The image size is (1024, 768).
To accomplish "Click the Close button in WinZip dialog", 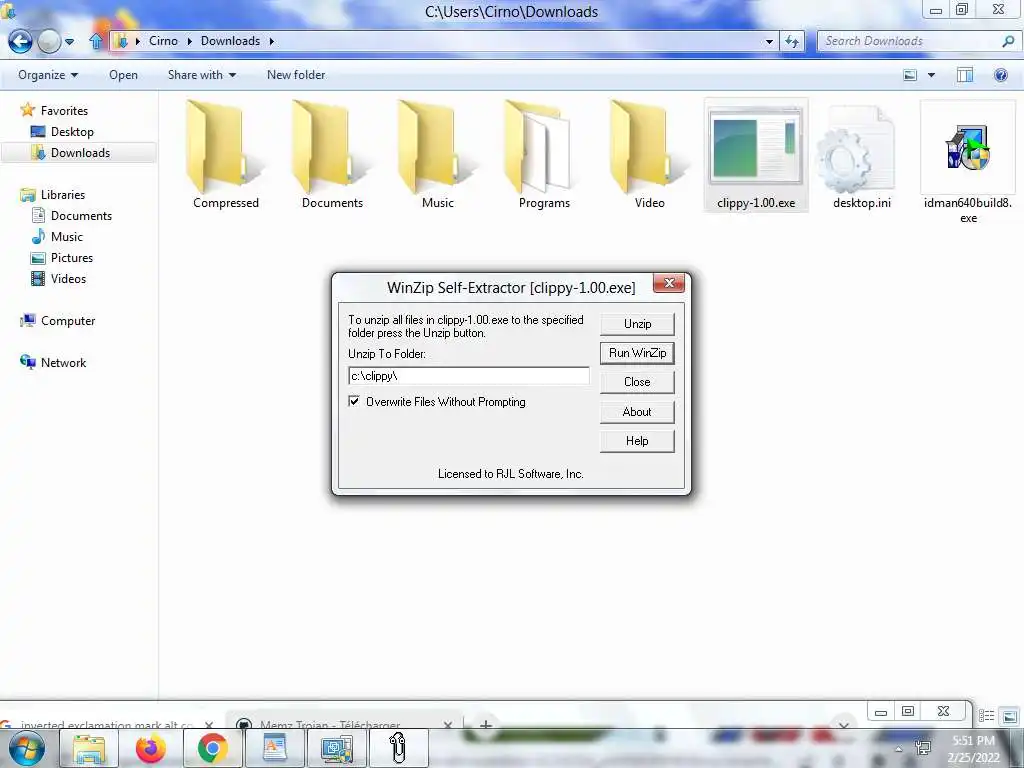I will (637, 382).
